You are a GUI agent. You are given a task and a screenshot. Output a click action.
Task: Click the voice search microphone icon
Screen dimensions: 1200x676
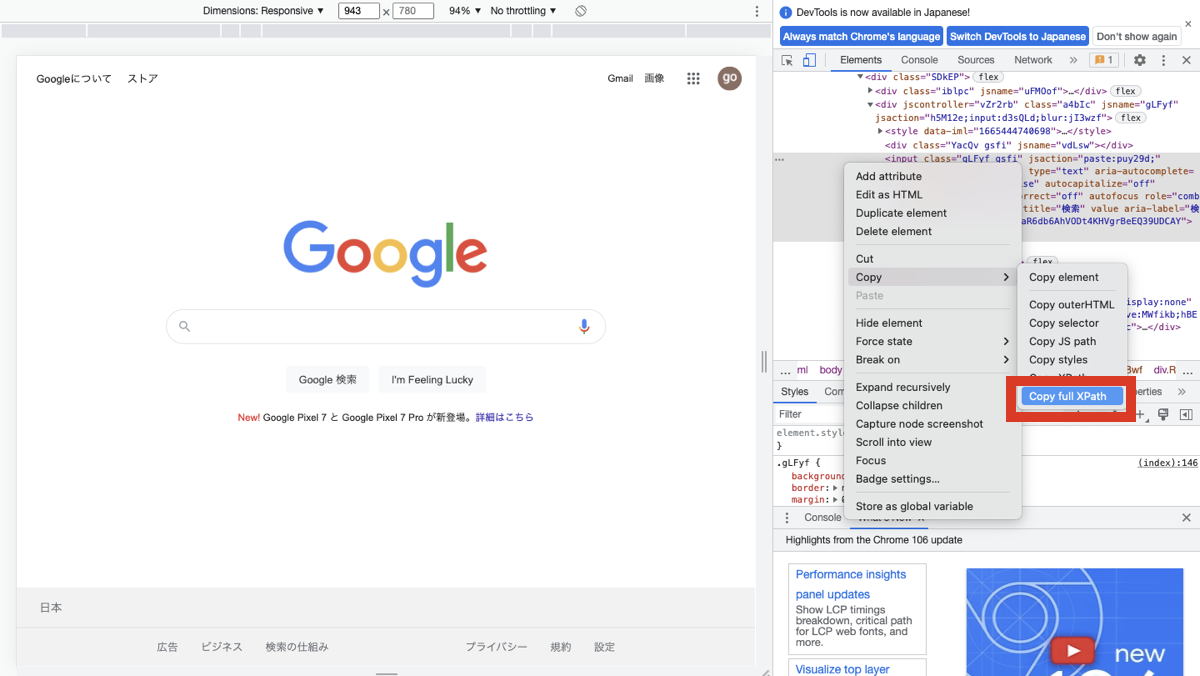(x=585, y=326)
